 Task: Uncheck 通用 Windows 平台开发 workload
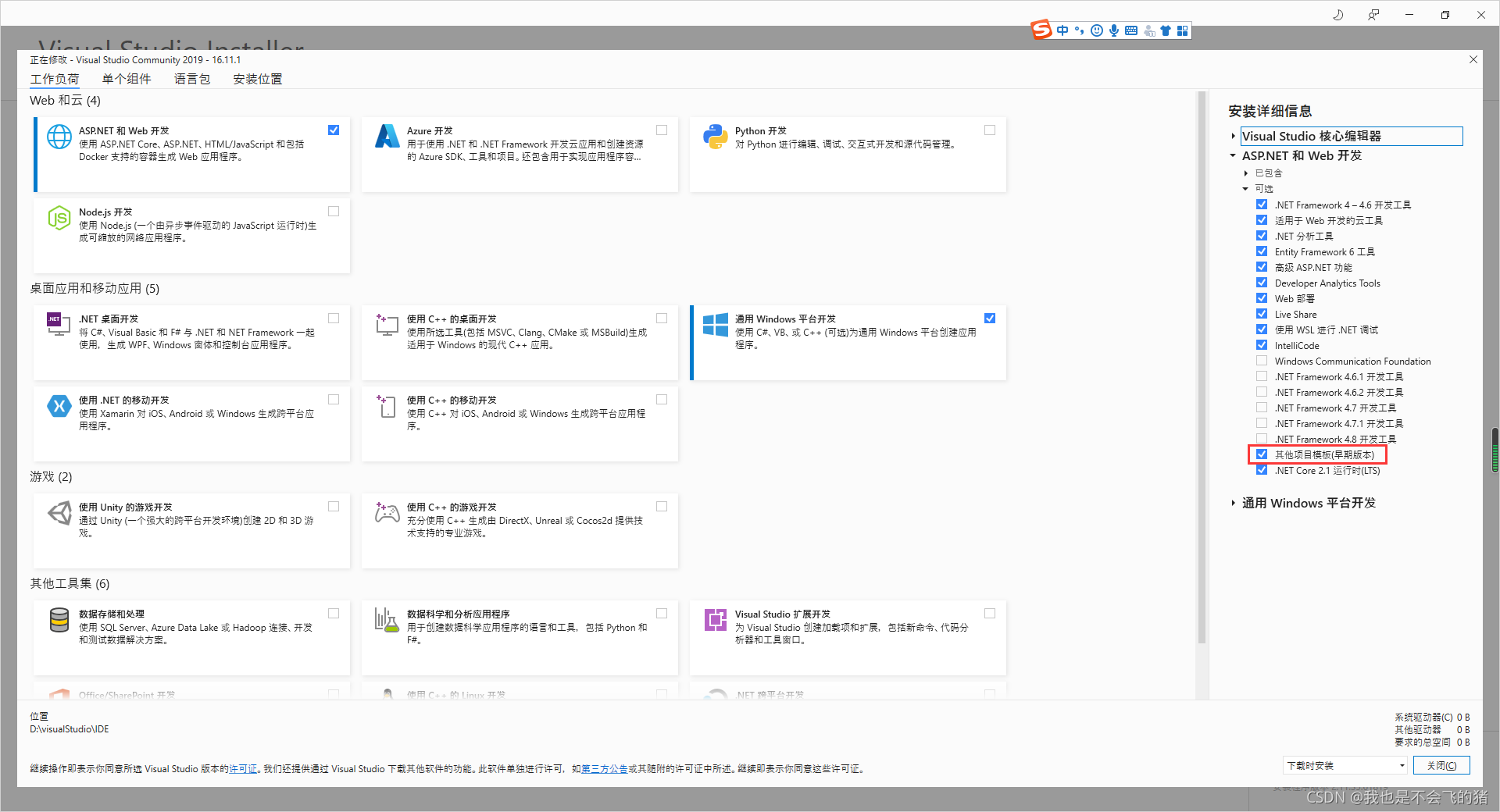click(x=990, y=319)
